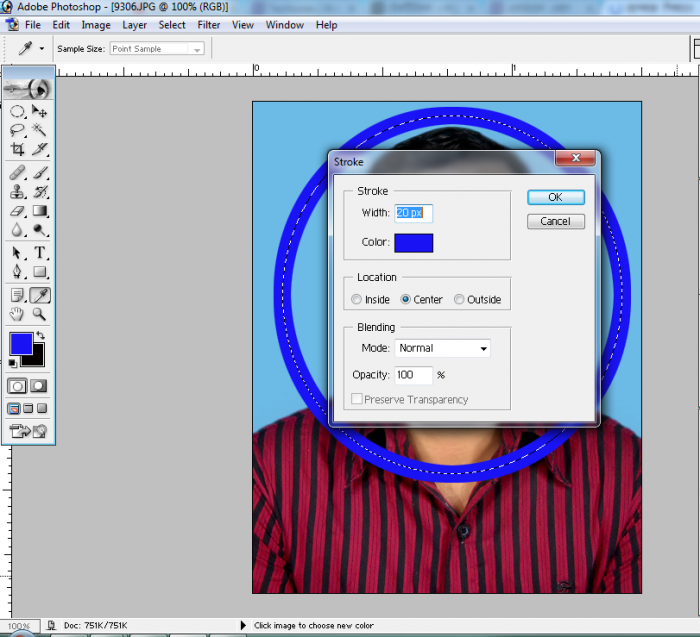The image size is (700, 637).
Task: Select the Elliptical Marquee tool
Action: [18, 112]
